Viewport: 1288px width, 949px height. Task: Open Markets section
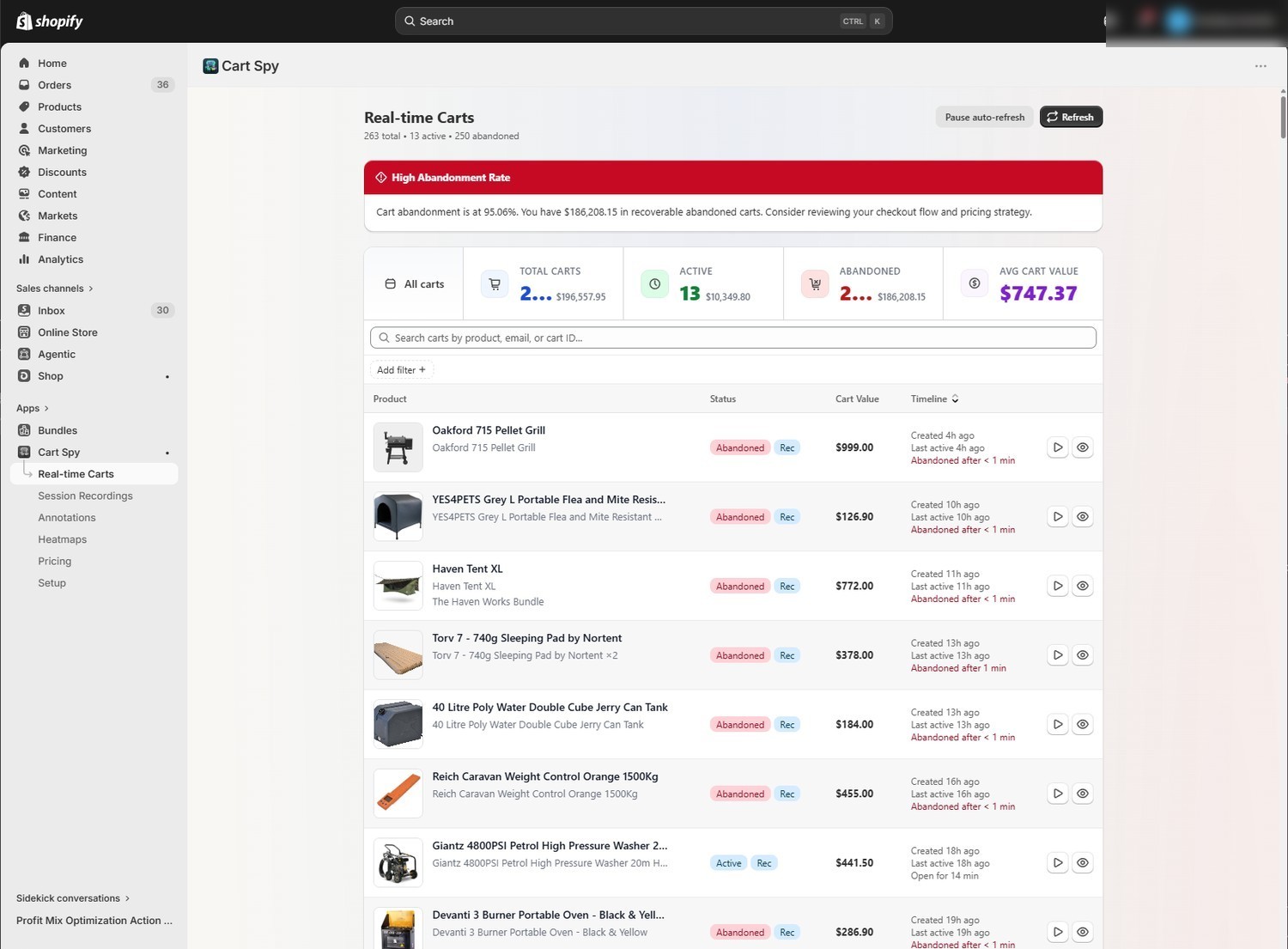(58, 216)
